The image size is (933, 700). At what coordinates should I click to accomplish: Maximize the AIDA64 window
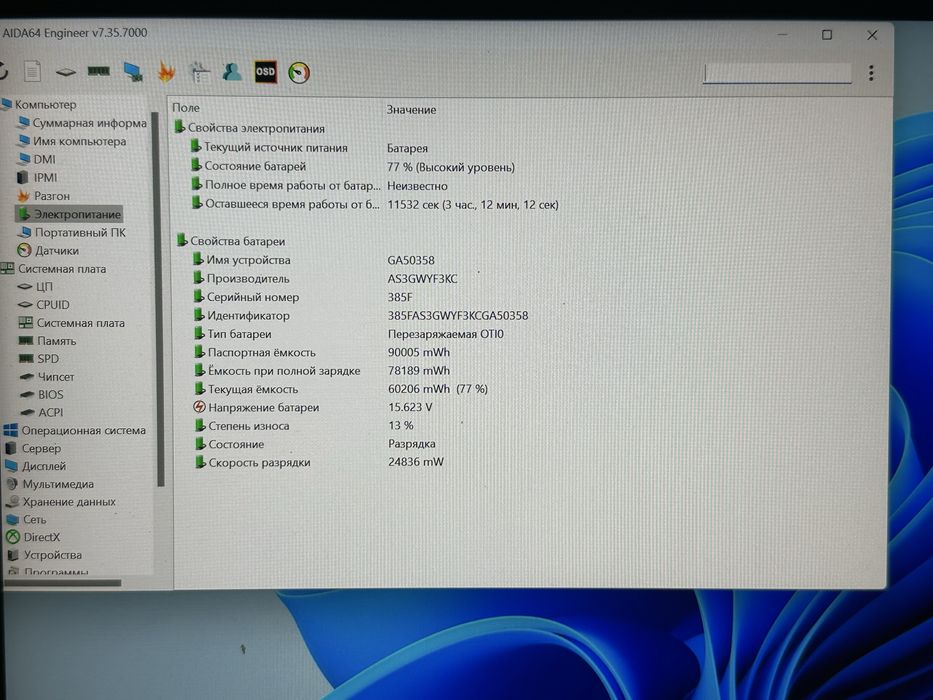click(x=827, y=35)
